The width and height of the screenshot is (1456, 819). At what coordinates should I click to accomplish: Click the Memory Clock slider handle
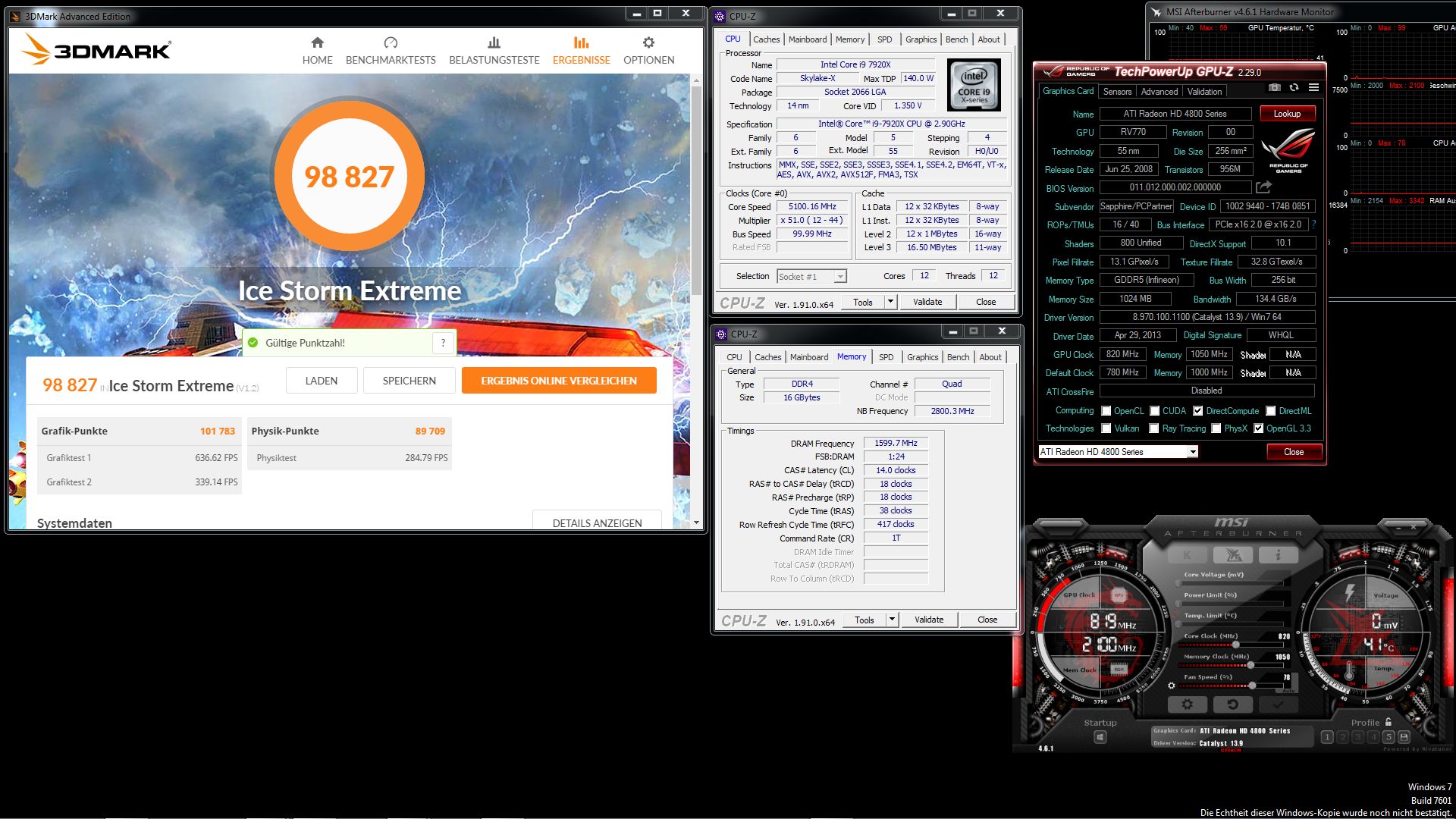pos(1250,665)
